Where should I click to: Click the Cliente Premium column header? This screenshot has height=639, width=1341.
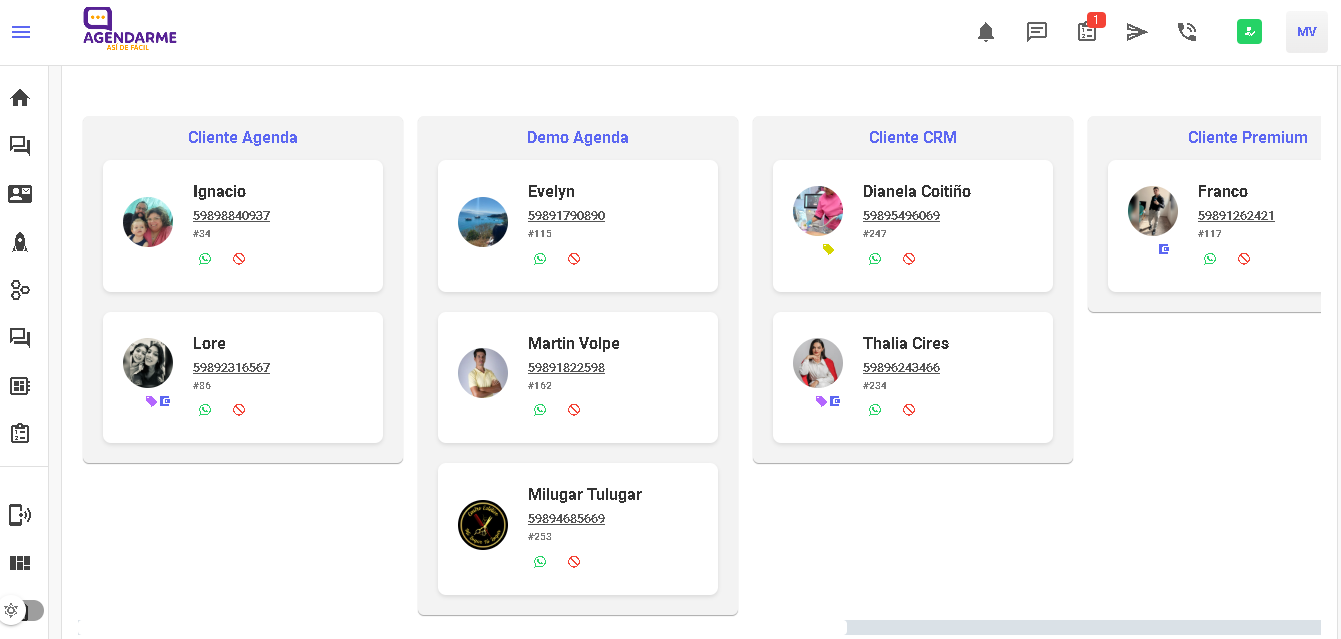[x=1248, y=138]
